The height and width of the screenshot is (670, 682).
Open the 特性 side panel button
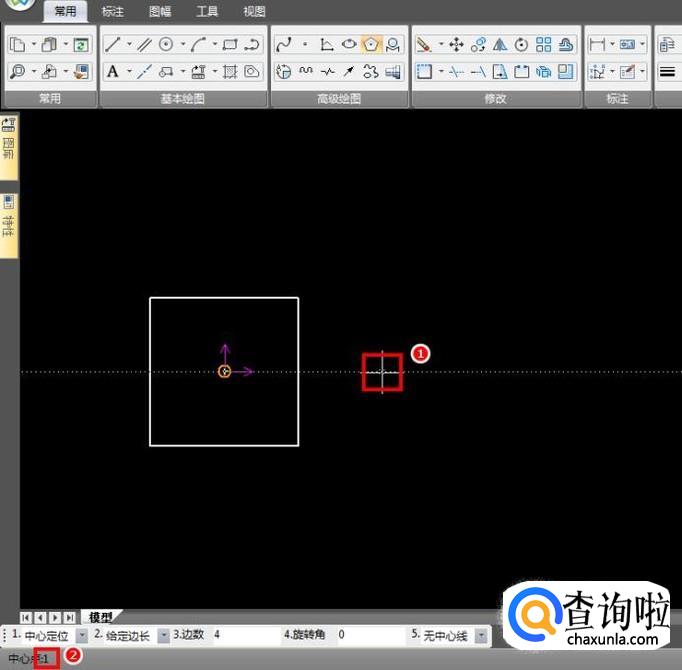[9, 225]
